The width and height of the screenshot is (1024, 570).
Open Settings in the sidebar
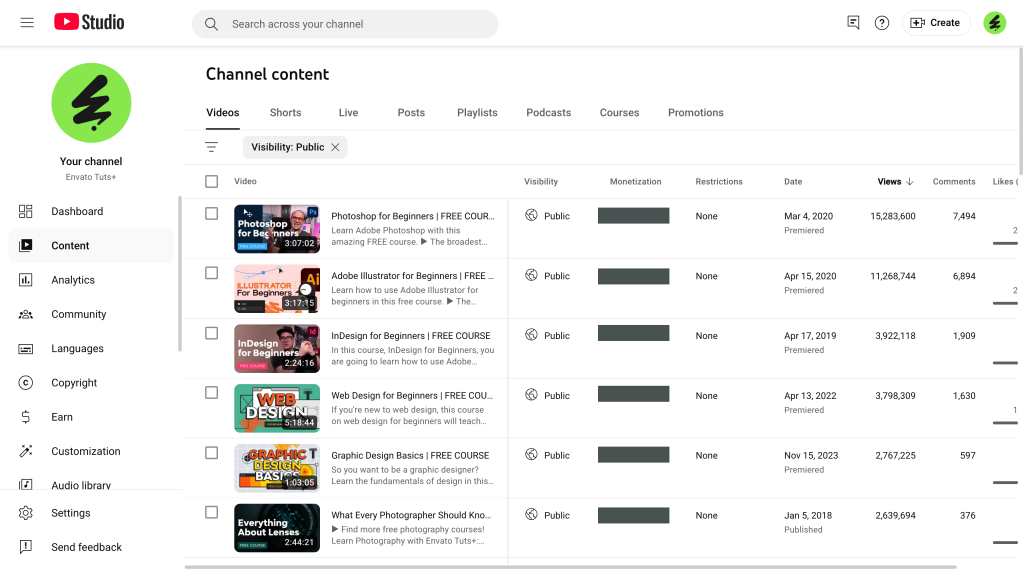click(x=91, y=513)
